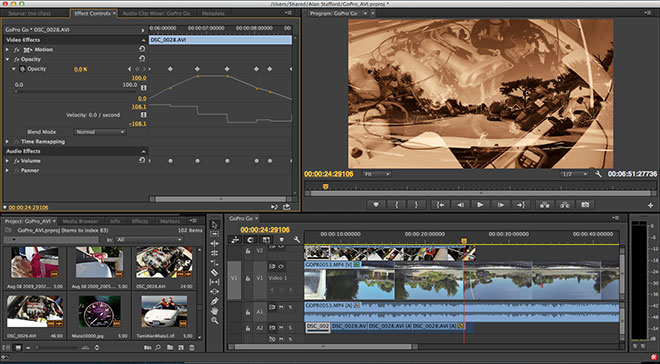Click Play button in Program monitor

click(480, 205)
